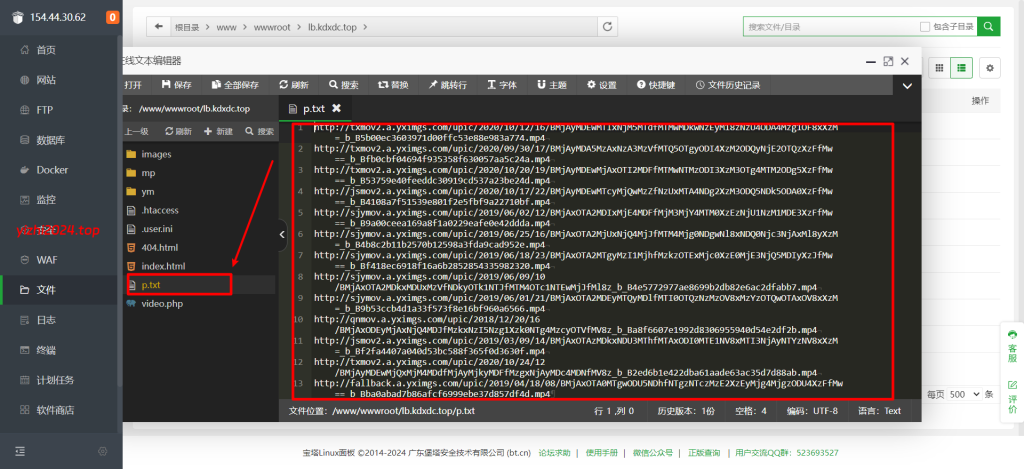The width and height of the screenshot is (1024, 469).
Task: Click the back arrow in path bar
Action: coord(158,27)
